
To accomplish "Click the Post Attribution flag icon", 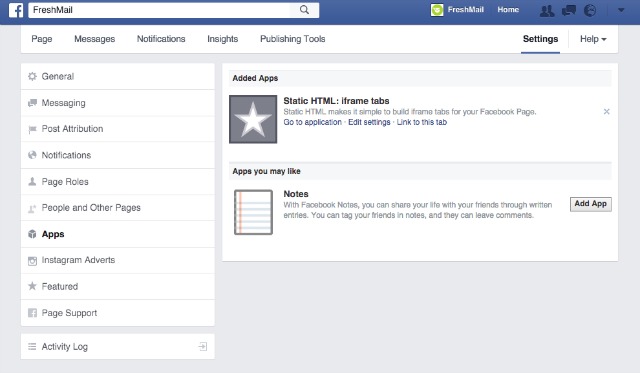I will (32, 129).
